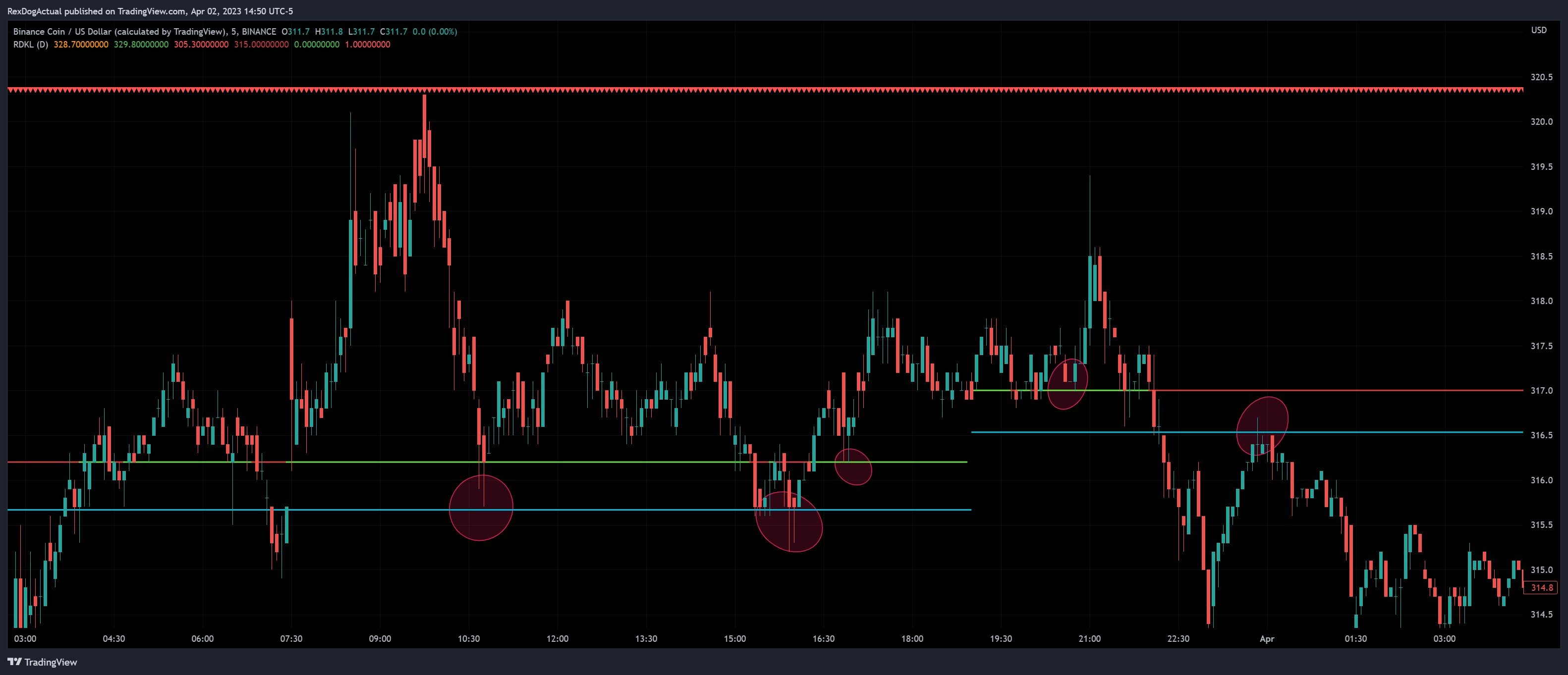Click the change value 0.0 (0.00%)
This screenshot has height=675, width=1568.
(435, 32)
